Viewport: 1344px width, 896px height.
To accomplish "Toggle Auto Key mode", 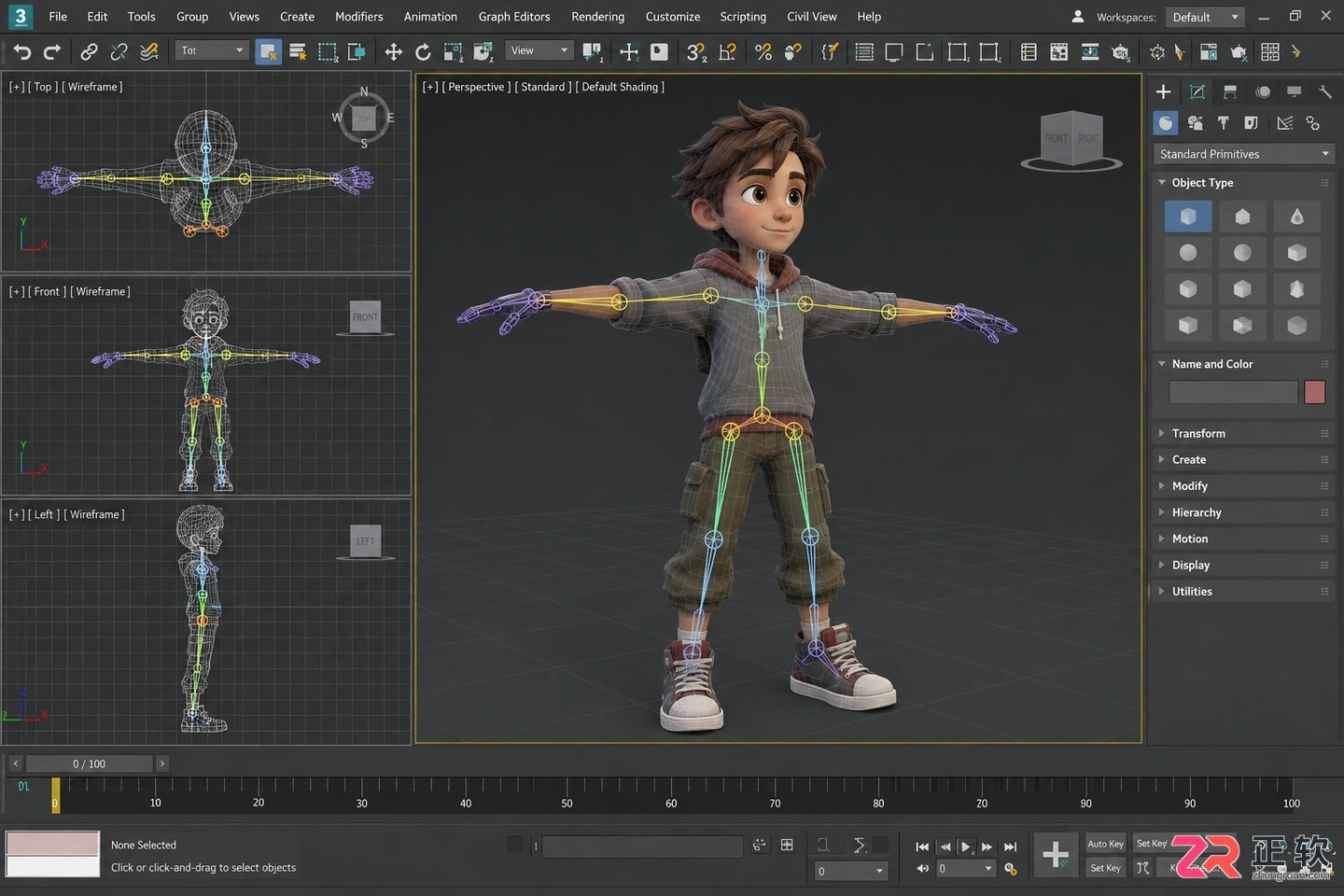I will [x=1105, y=844].
